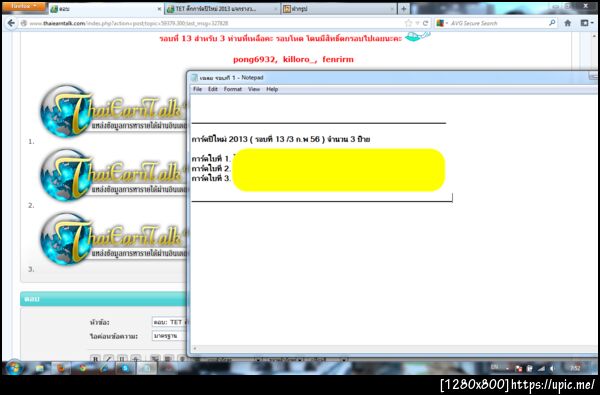
Task: Click the 'pong6932, killoro_, fenrirm' username text
Action: click(293, 59)
